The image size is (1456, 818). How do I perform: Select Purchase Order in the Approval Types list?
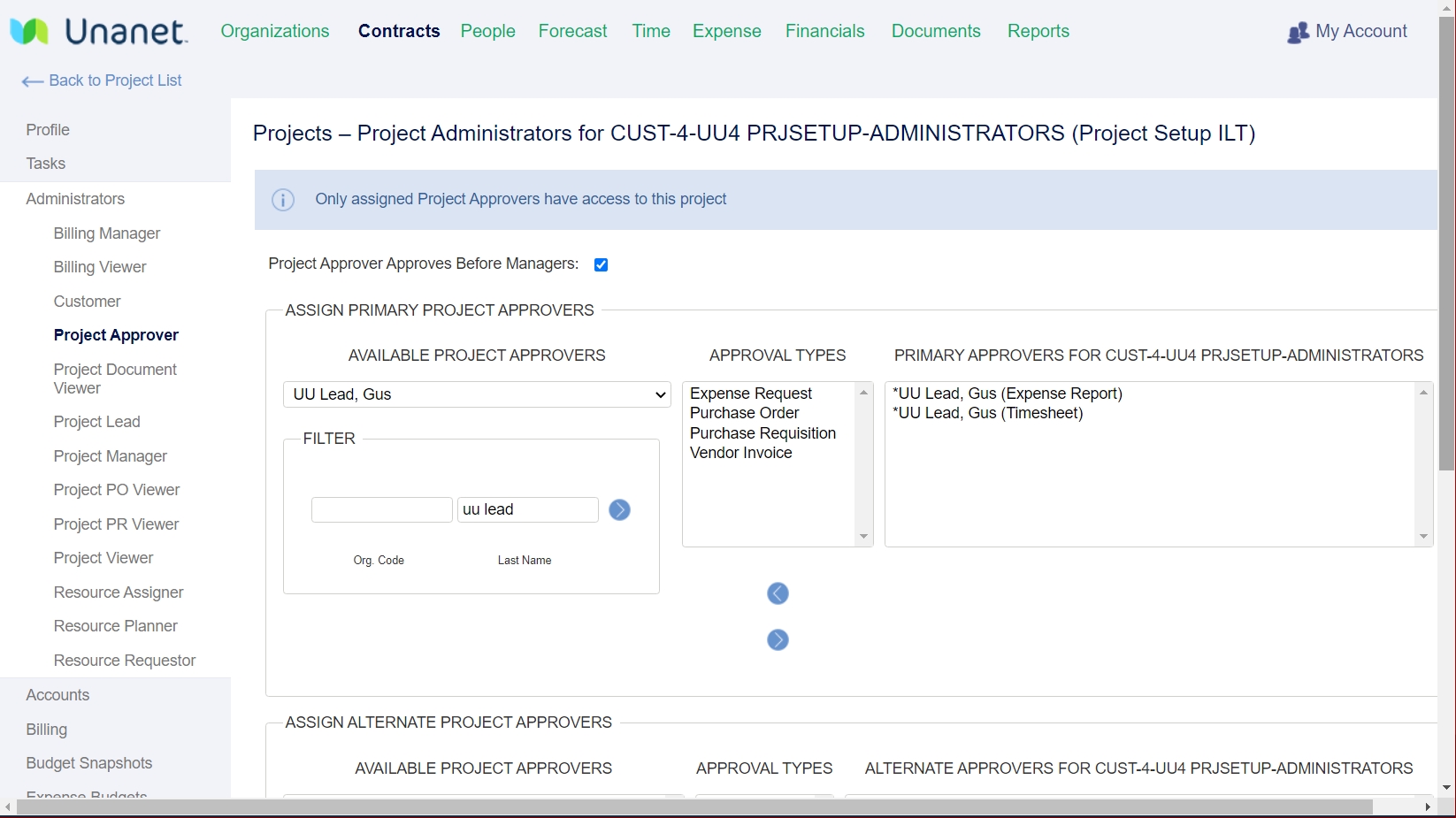pyautogui.click(x=745, y=413)
